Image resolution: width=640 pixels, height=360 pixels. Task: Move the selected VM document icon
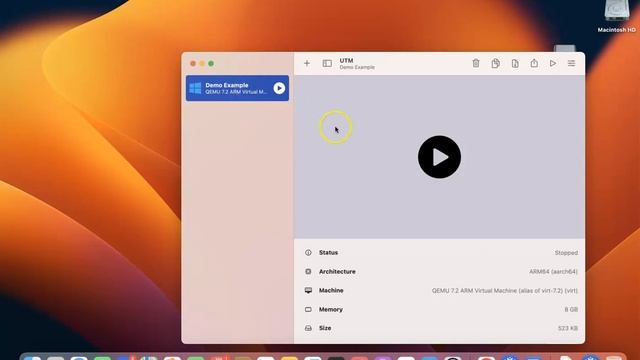[x=515, y=63]
